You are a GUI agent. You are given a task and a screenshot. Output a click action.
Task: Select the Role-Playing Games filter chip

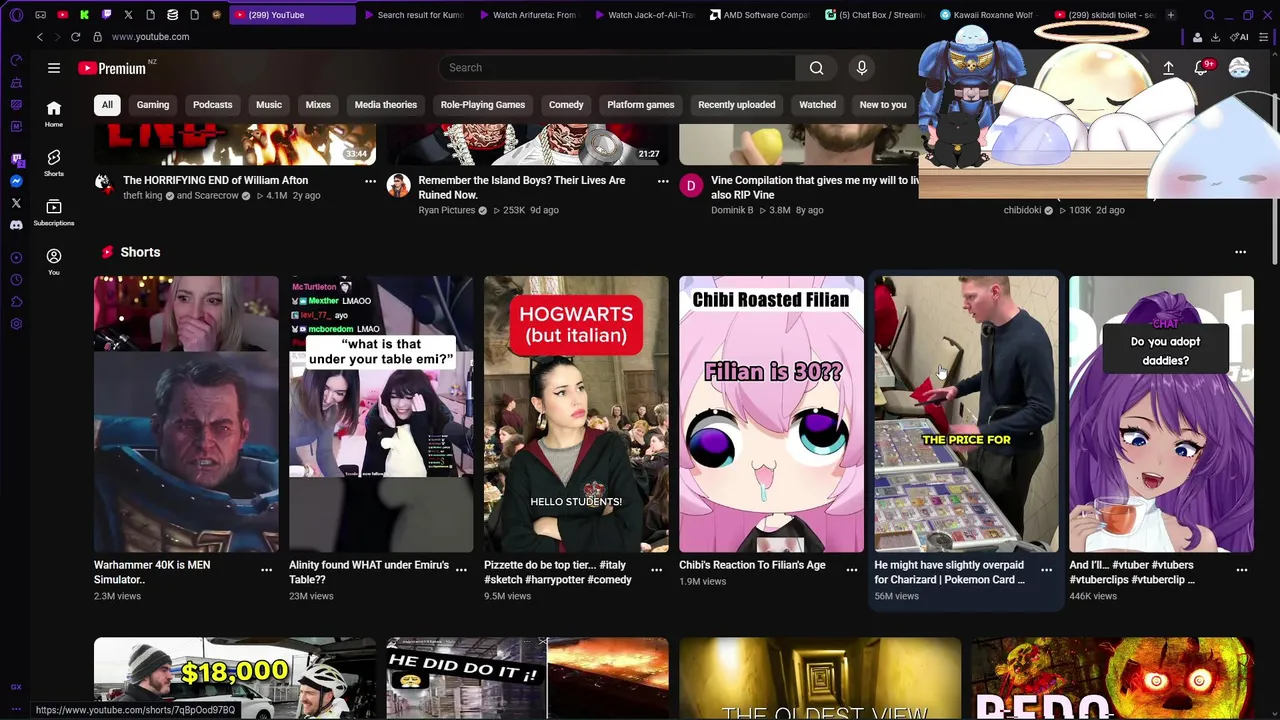pos(483,105)
